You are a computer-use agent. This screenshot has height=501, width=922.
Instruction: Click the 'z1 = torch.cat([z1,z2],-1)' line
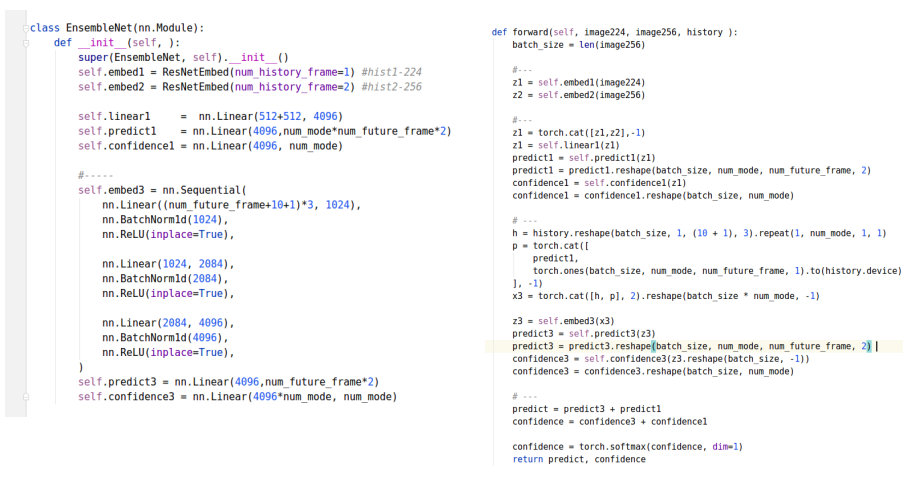[x=579, y=133]
